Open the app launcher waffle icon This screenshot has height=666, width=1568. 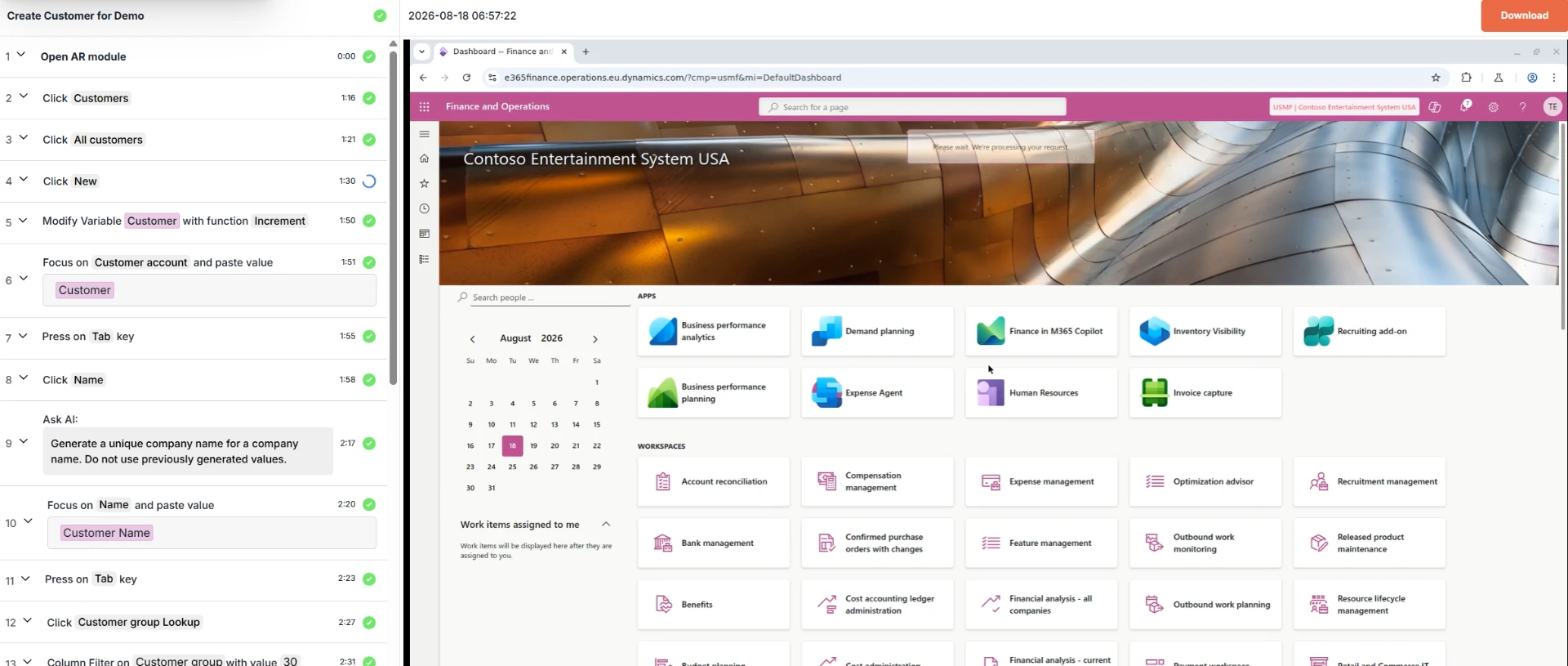pyautogui.click(x=424, y=107)
